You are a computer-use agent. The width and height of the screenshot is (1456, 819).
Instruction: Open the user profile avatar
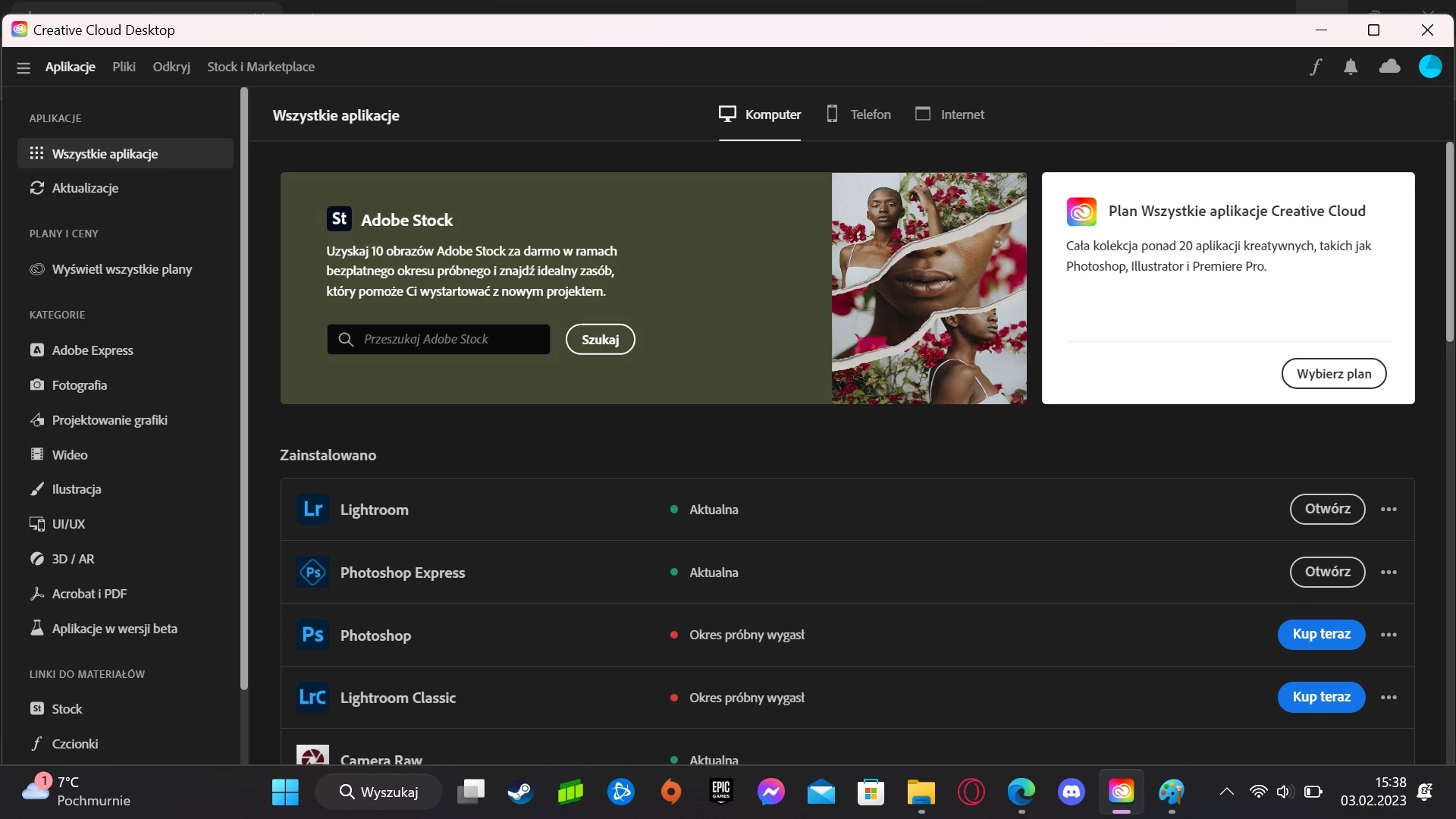(1429, 67)
